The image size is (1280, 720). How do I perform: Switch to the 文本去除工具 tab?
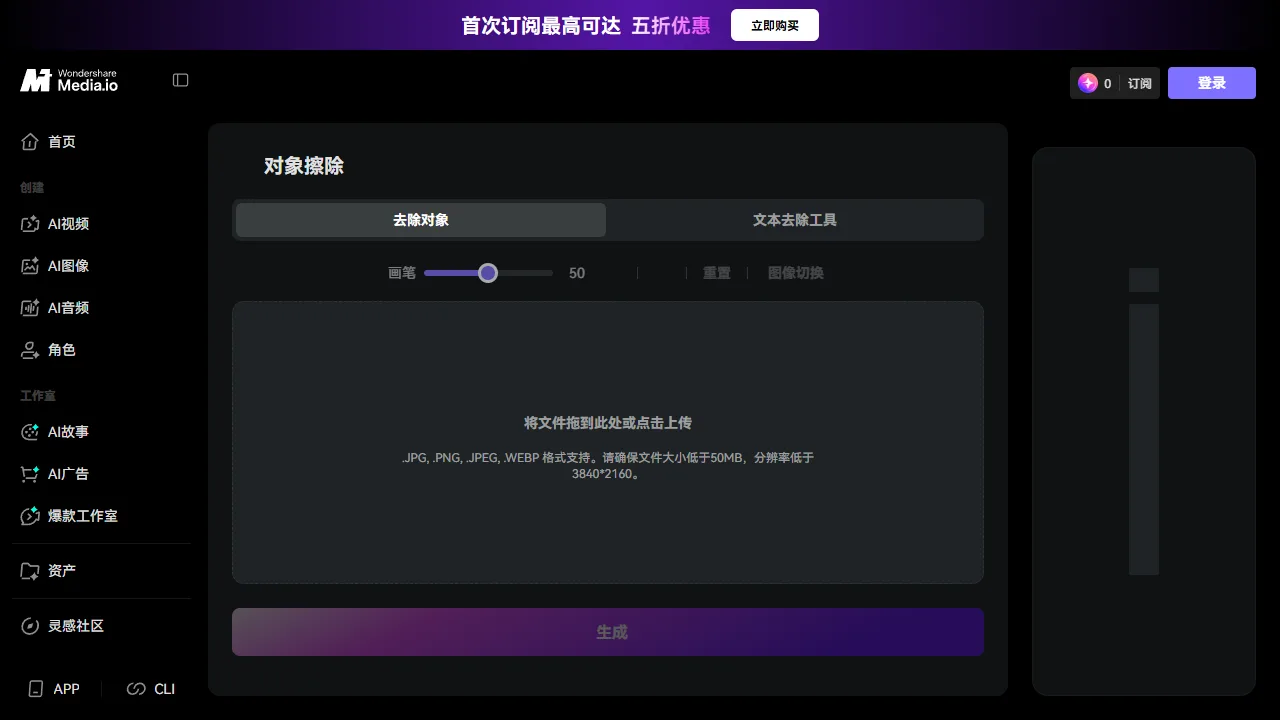(795, 220)
